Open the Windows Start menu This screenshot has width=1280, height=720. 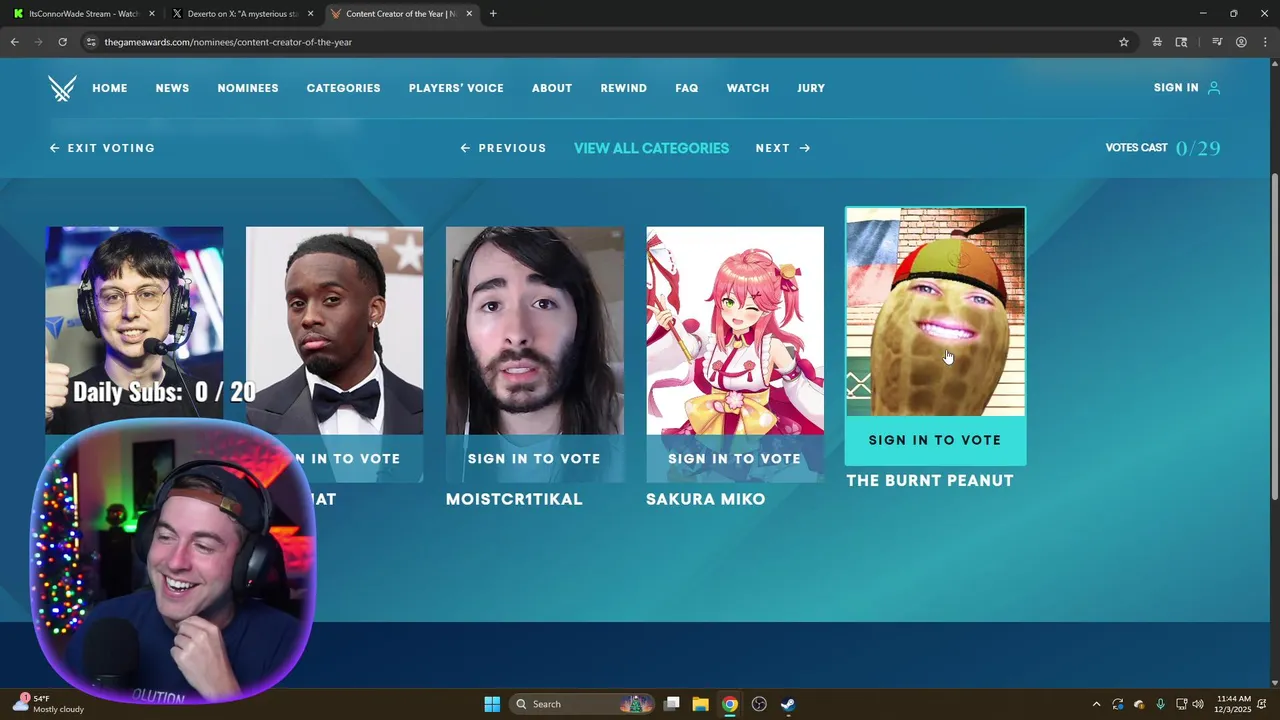pos(492,704)
